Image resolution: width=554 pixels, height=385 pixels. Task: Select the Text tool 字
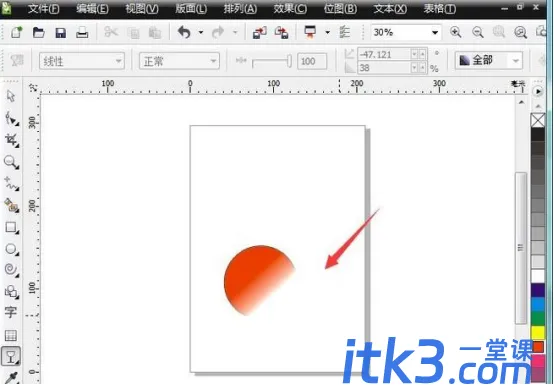tap(11, 312)
